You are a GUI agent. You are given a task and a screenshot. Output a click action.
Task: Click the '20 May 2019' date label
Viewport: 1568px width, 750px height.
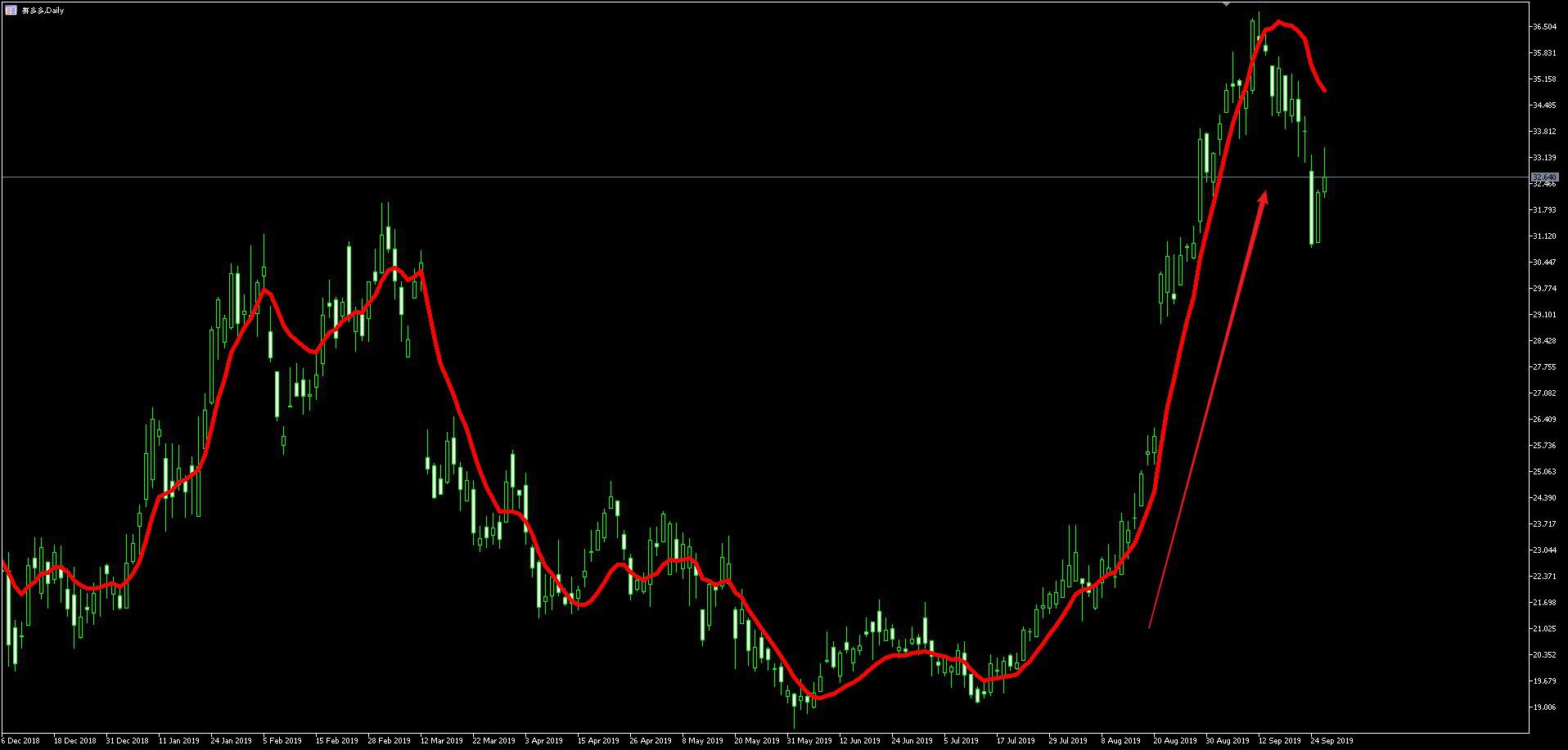point(756,741)
